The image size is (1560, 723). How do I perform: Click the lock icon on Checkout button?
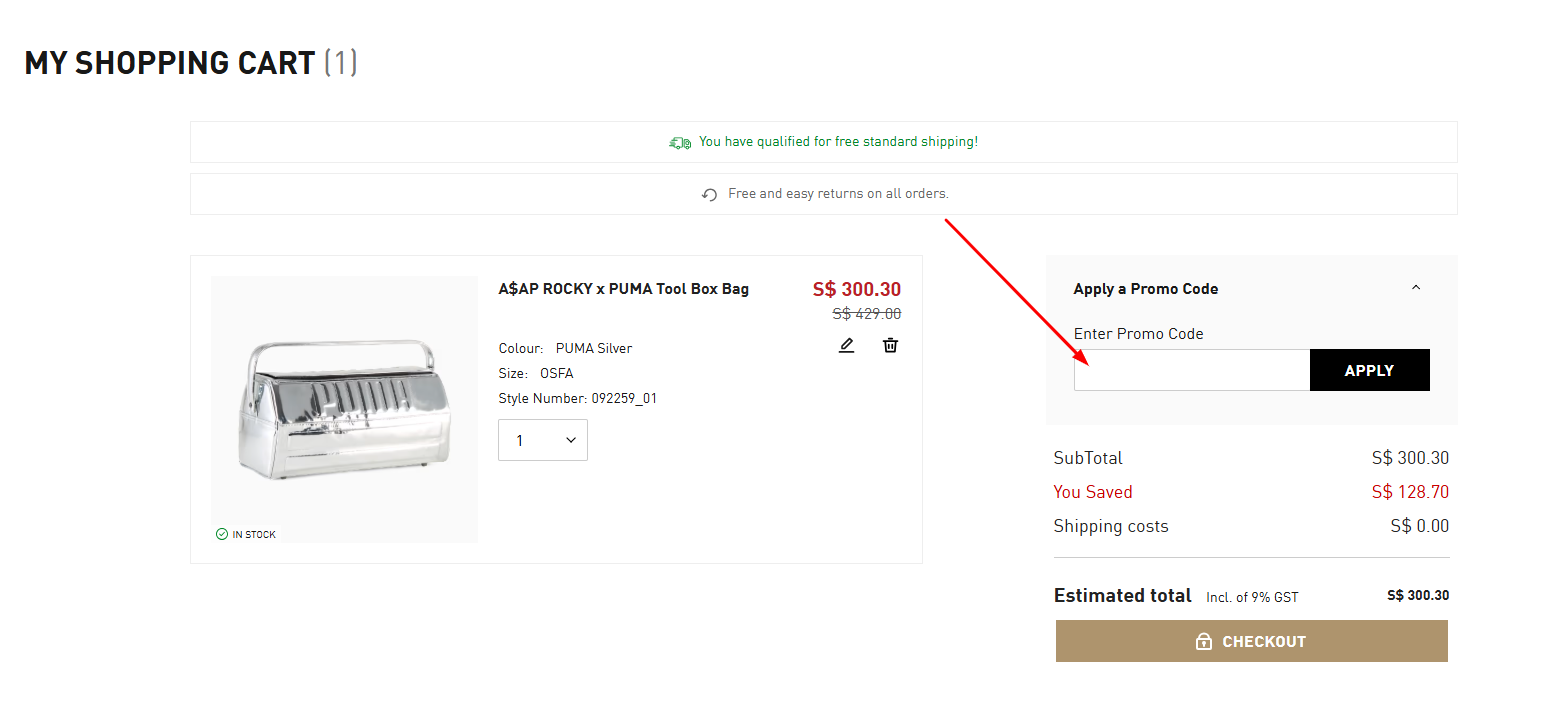tap(1204, 642)
